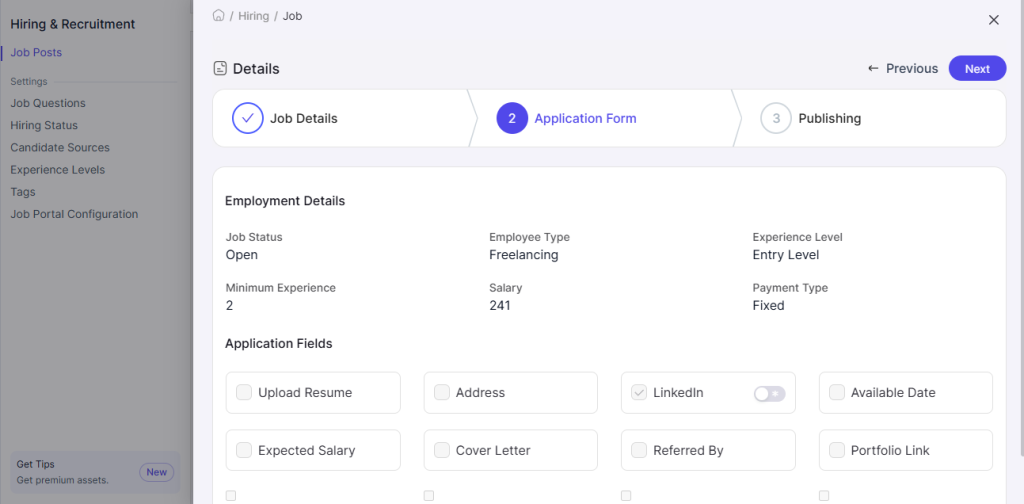Viewport: 1024px width, 504px height.
Task: Click the Details document icon
Action: click(220, 69)
